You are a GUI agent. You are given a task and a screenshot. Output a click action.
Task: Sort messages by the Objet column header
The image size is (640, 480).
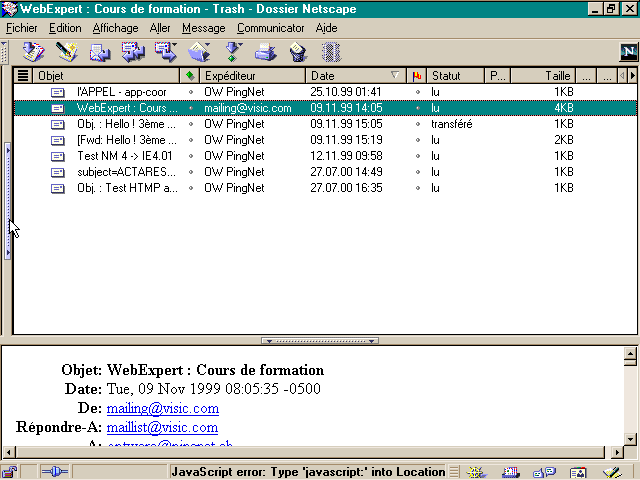(x=106, y=76)
